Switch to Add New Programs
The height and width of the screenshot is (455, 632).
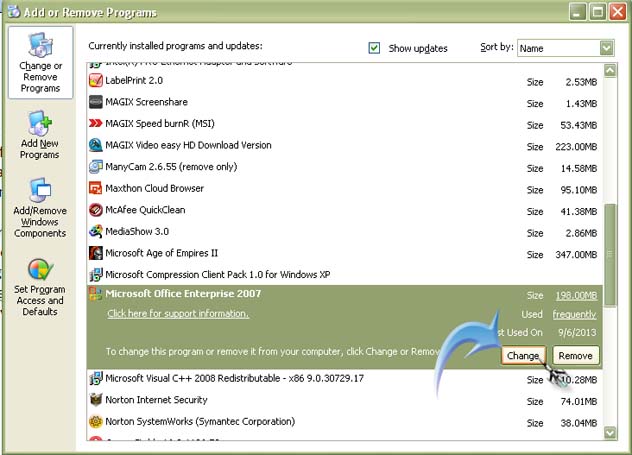point(40,135)
